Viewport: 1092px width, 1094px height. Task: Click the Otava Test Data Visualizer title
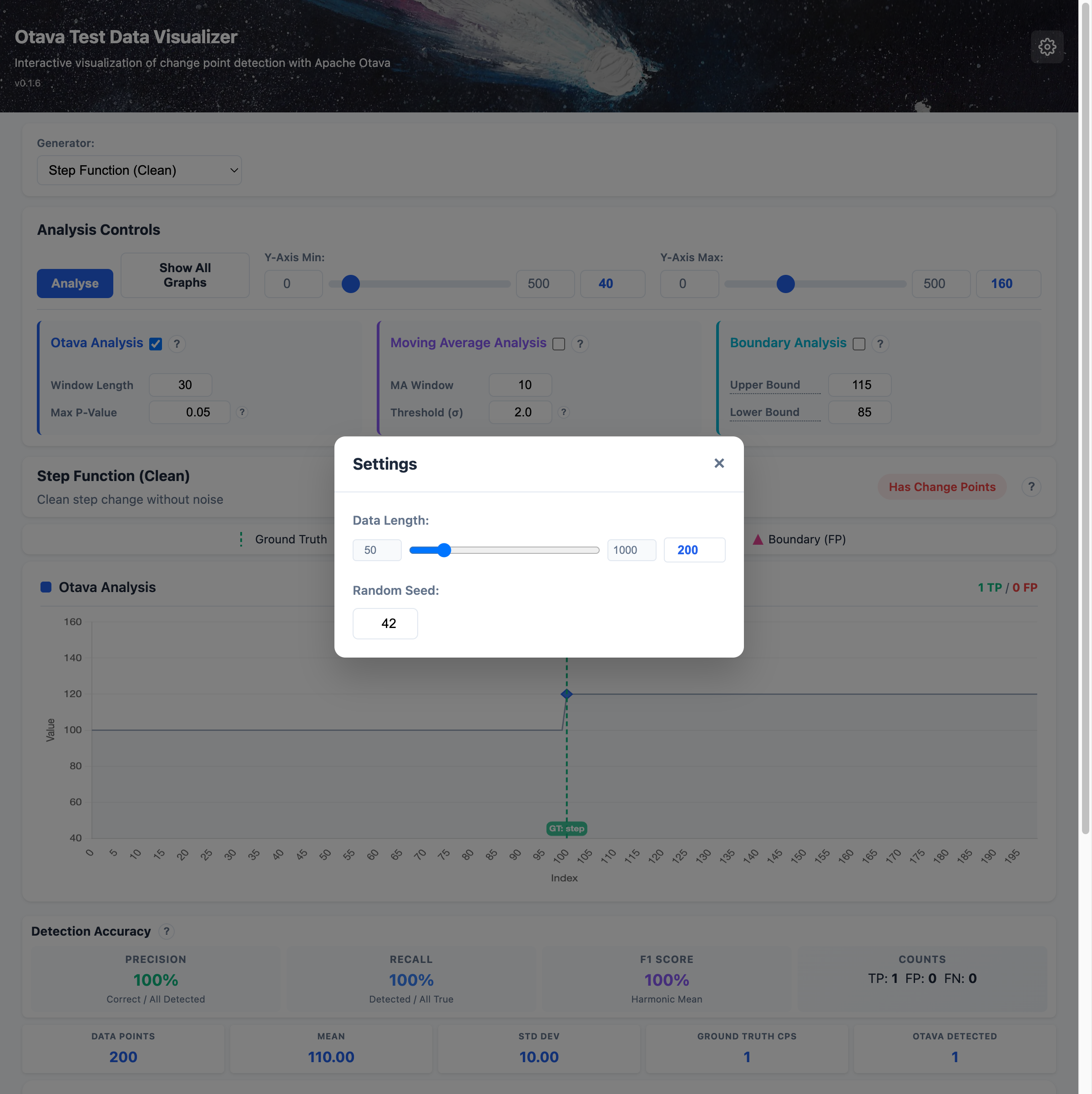126,37
